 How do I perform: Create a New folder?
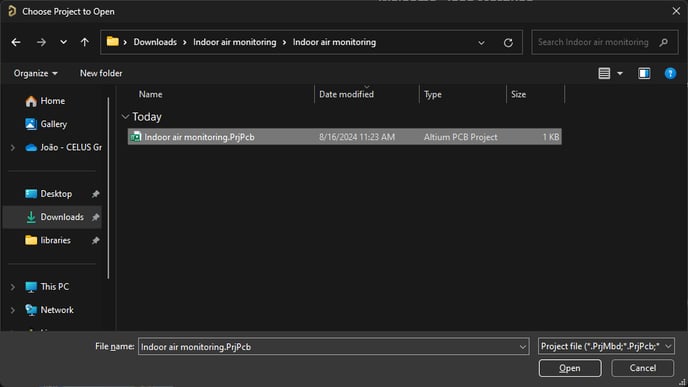point(101,73)
